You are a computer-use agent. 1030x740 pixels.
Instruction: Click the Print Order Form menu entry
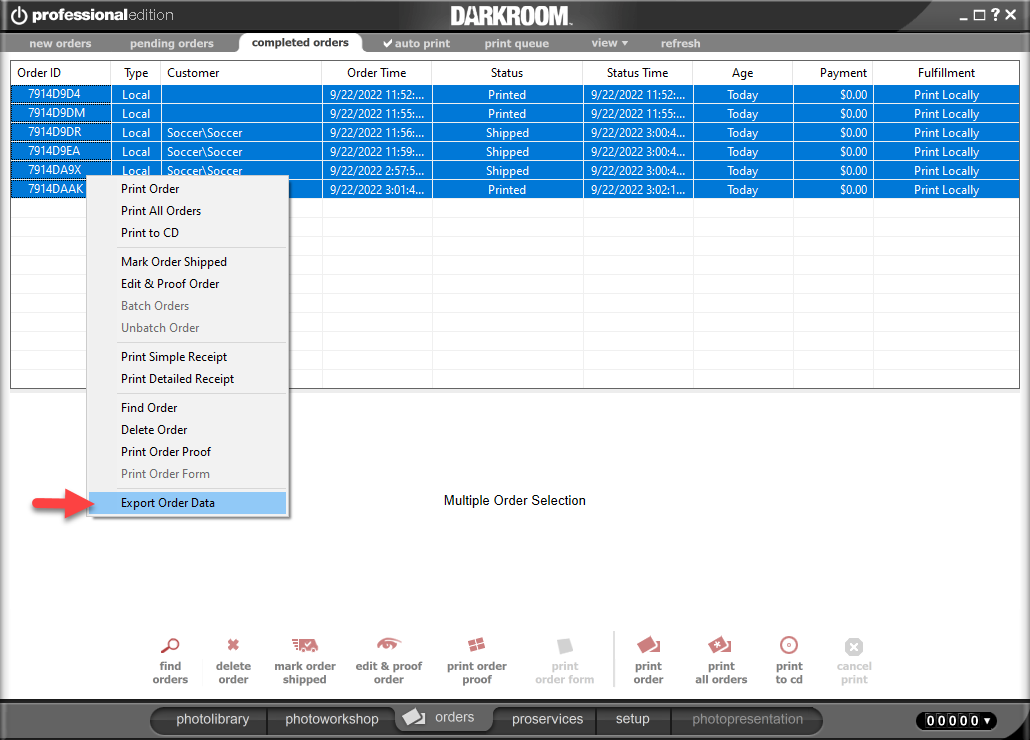pos(188,473)
